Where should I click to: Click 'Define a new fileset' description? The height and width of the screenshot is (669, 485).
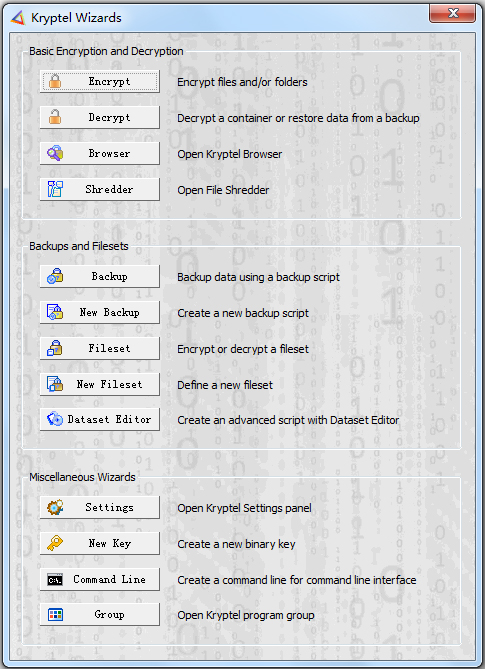[225, 385]
